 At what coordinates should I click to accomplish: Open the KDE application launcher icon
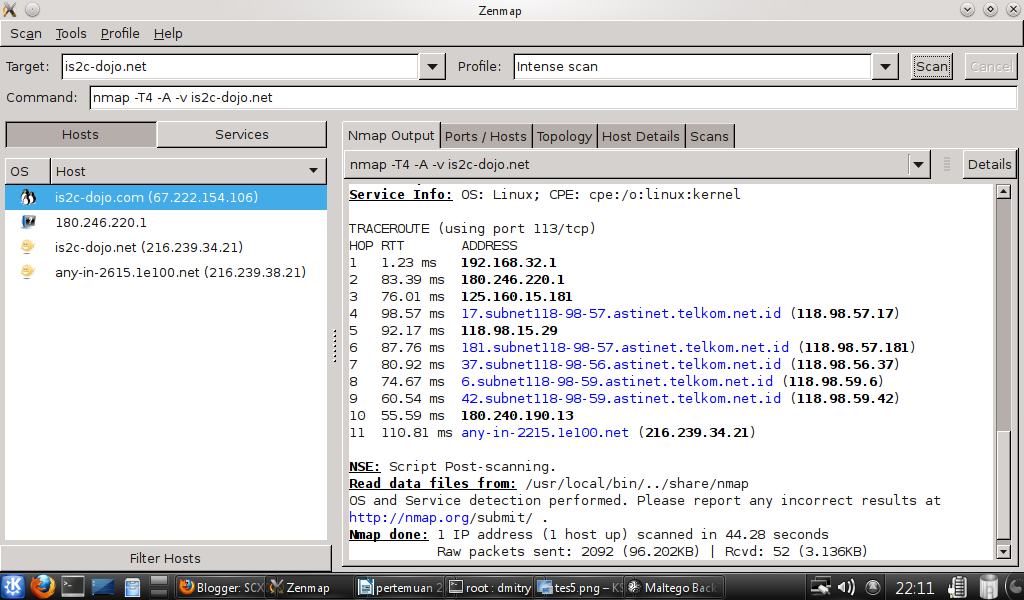tap(12, 586)
